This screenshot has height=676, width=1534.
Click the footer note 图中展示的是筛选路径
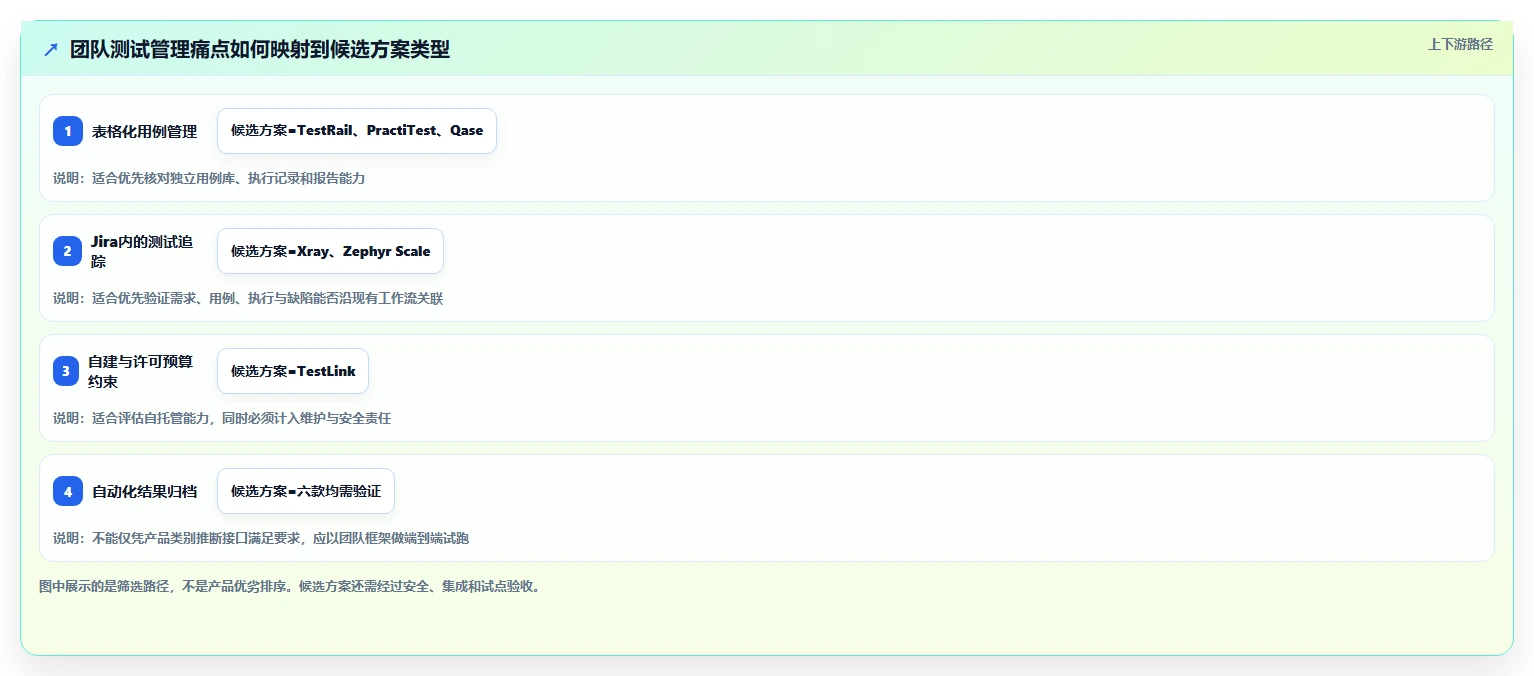click(x=290, y=586)
